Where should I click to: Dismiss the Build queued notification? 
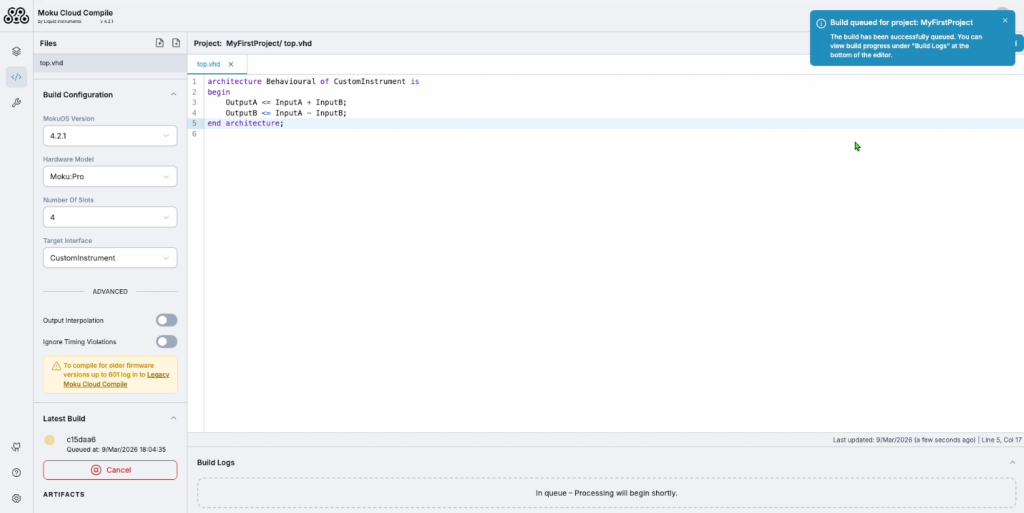click(x=1005, y=20)
